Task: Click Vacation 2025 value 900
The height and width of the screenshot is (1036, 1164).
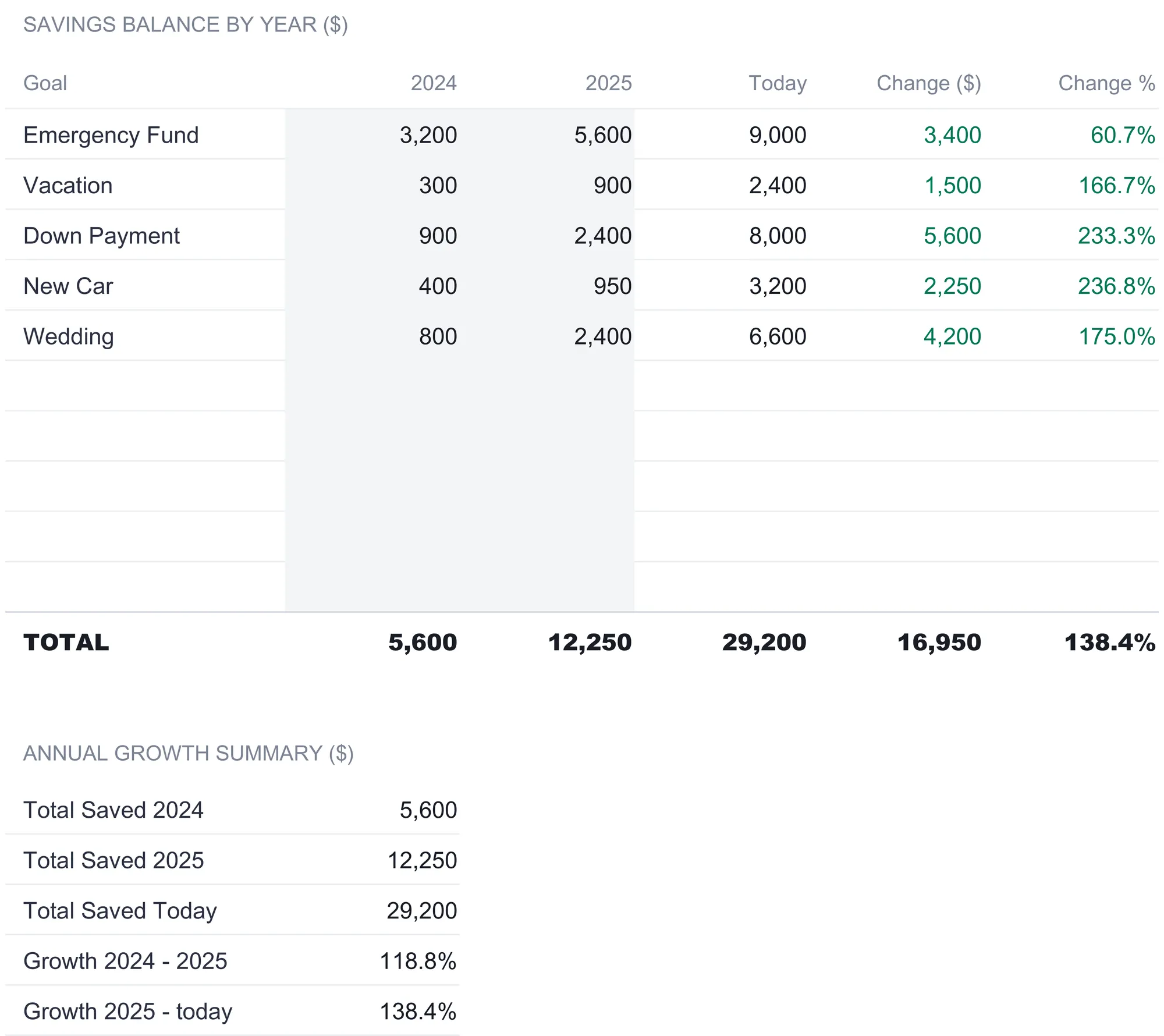Action: coord(613,186)
